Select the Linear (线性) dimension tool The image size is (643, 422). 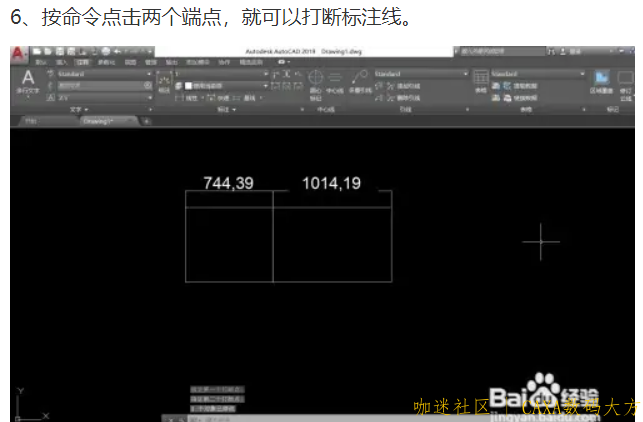(x=187, y=98)
